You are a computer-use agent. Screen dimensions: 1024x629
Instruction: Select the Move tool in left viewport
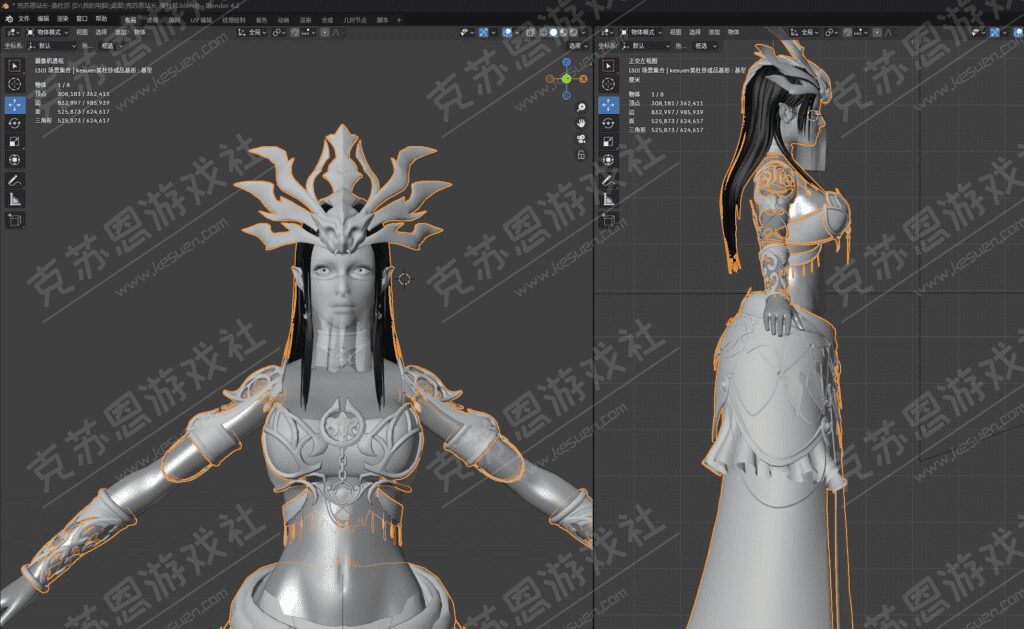(15, 103)
